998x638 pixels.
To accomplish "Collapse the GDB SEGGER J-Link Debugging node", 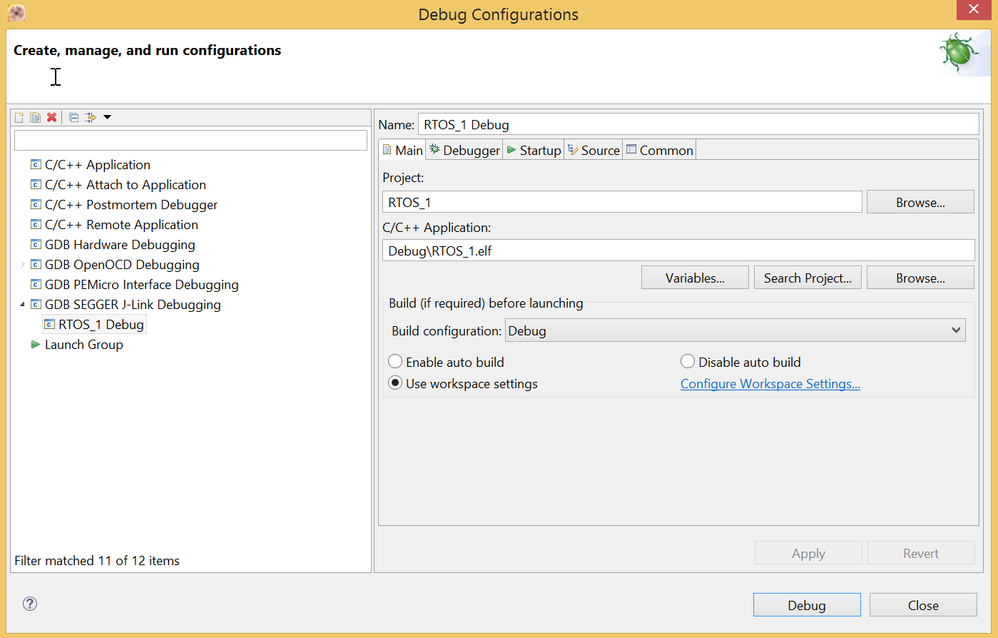I will pyautogui.click(x=23, y=304).
